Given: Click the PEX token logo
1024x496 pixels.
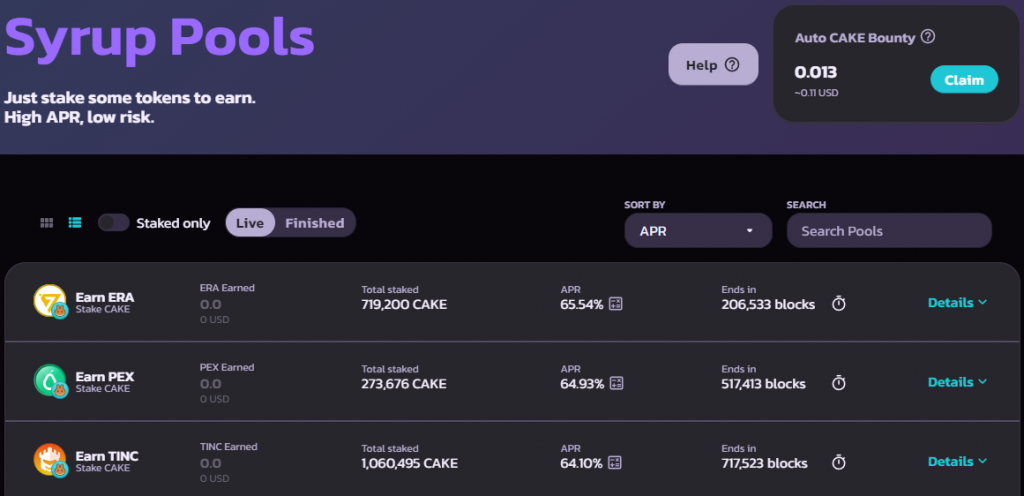Looking at the screenshot, I should coord(50,380).
